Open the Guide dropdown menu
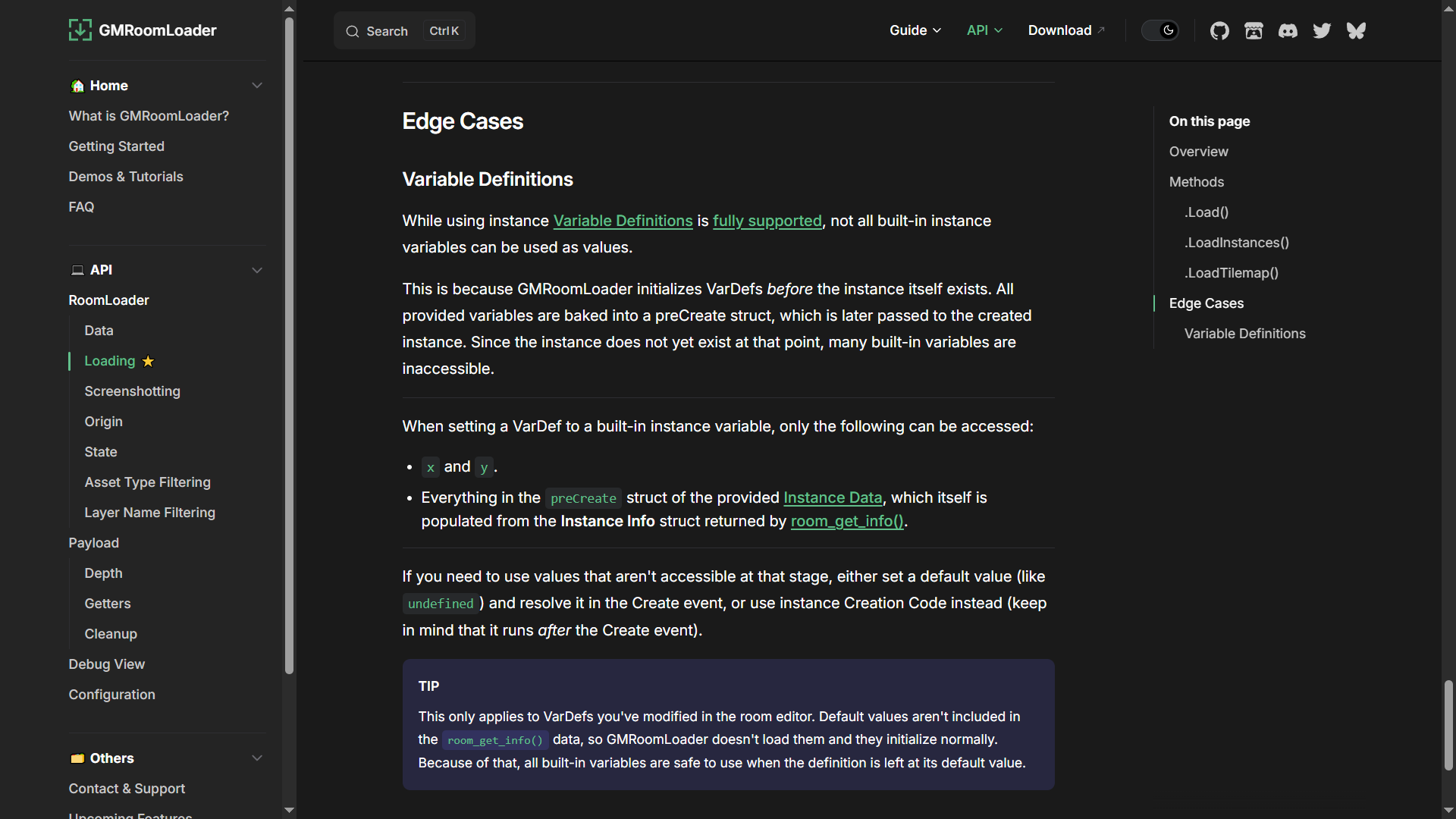The height and width of the screenshot is (819, 1456). point(915,30)
